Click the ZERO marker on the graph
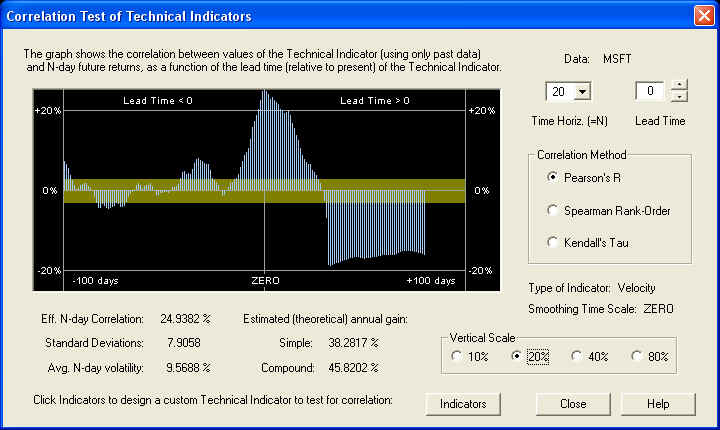Screen dimensions: 720x430 pyautogui.click(x=265, y=280)
